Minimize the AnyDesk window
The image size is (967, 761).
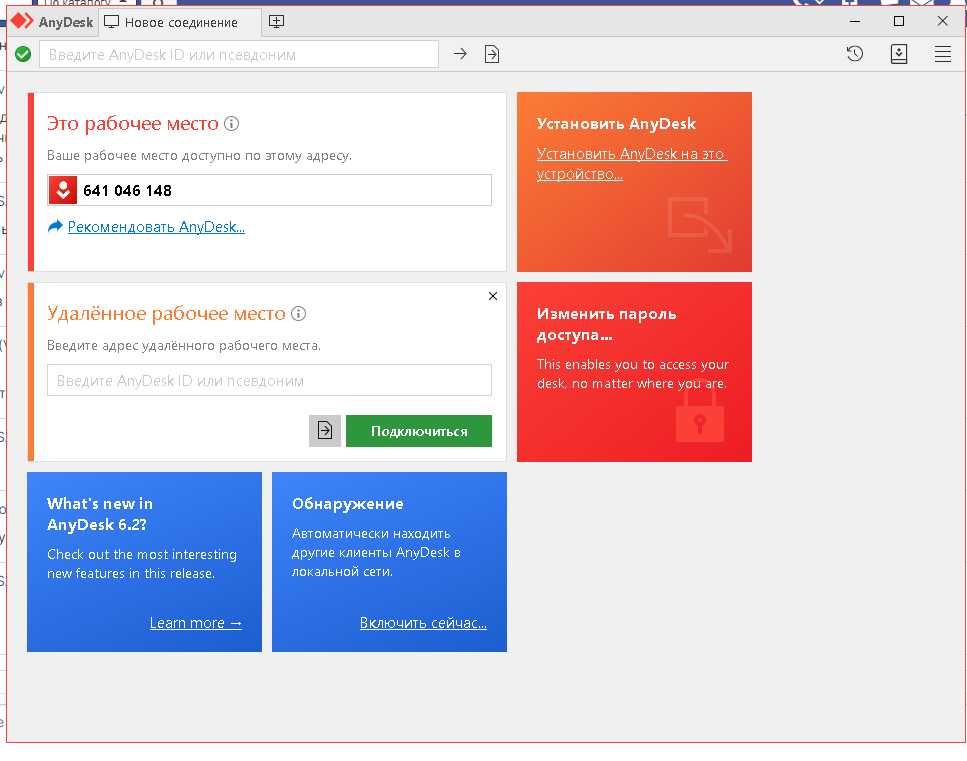point(855,22)
